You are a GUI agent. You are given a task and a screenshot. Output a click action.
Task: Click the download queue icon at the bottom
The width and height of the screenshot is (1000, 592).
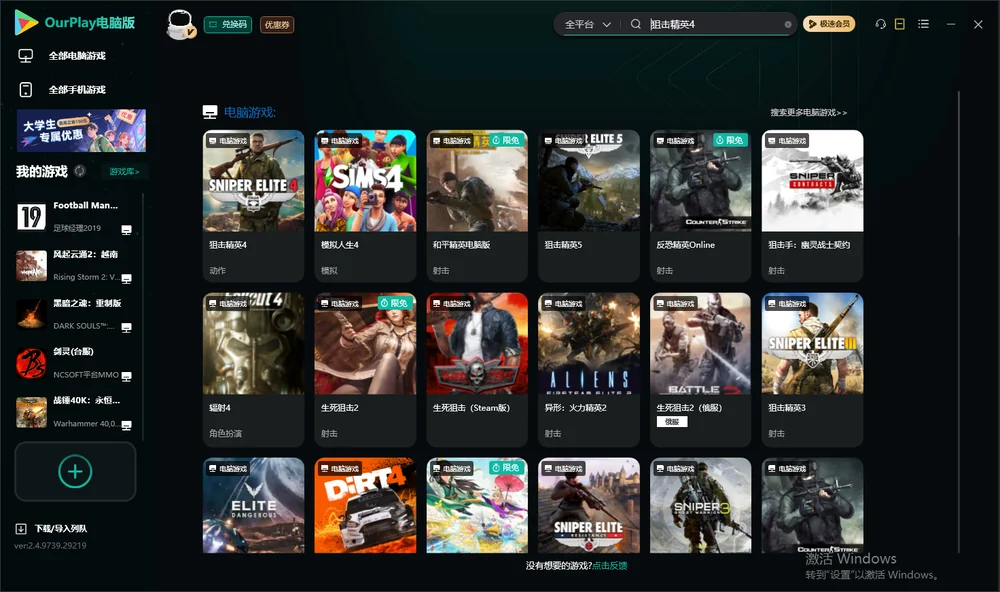click(x=21, y=529)
